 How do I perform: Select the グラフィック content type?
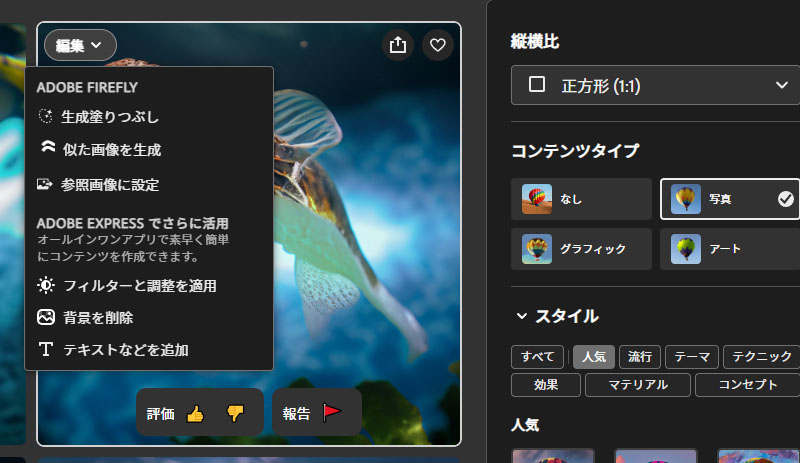(x=581, y=249)
